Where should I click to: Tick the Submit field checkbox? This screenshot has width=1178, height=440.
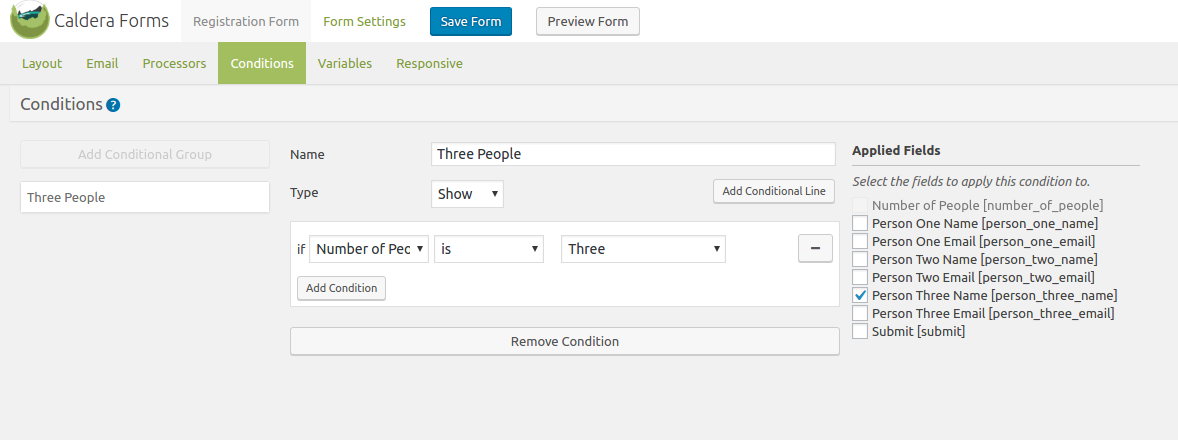tap(860, 331)
